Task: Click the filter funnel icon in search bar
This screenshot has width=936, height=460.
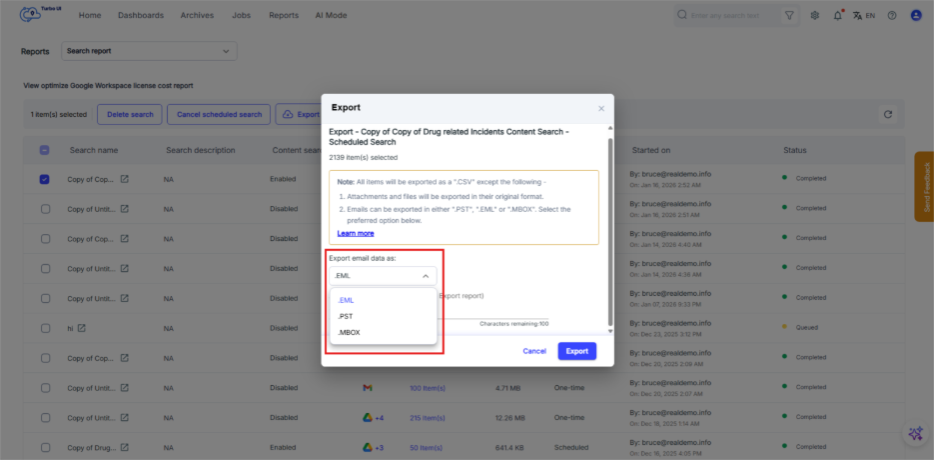Action: [x=790, y=16]
